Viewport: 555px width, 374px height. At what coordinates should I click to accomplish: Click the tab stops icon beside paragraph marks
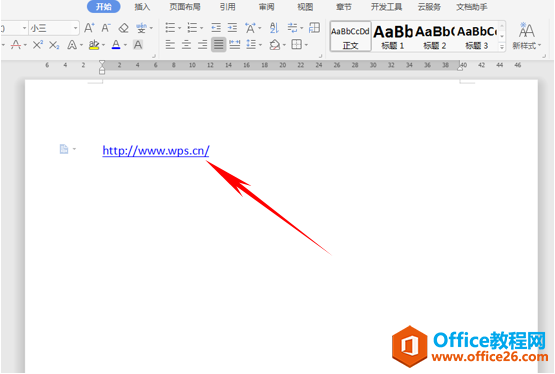314,28
